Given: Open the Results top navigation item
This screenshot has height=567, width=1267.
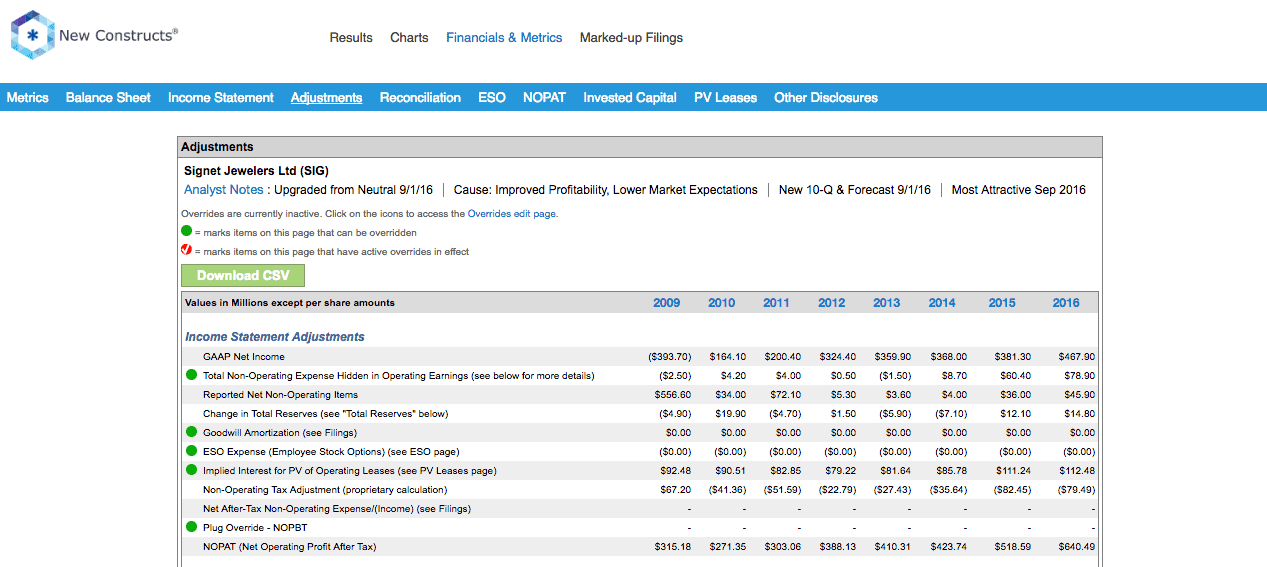Looking at the screenshot, I should 351,38.
